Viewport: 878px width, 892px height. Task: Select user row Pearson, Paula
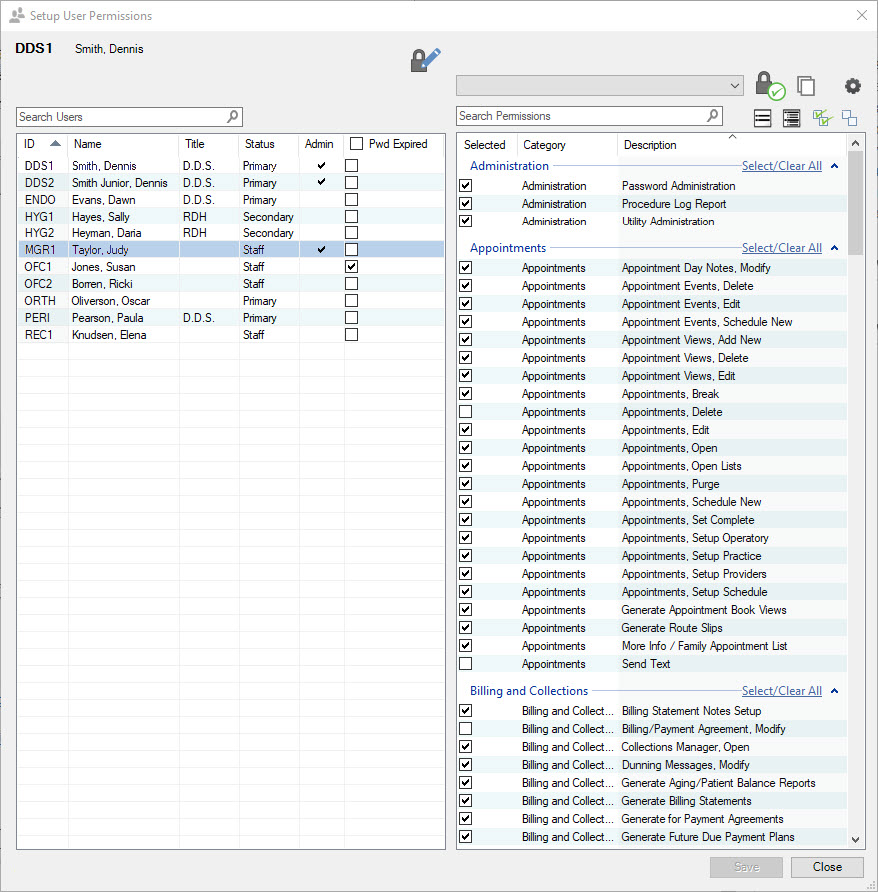point(230,317)
